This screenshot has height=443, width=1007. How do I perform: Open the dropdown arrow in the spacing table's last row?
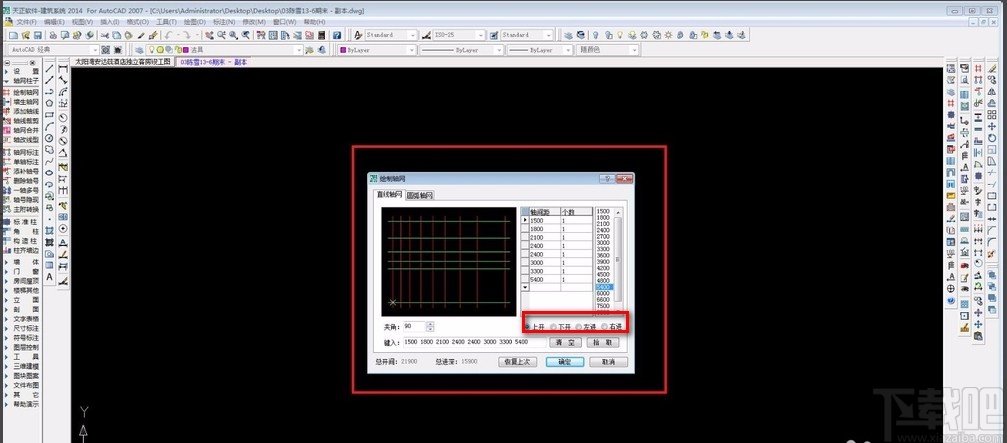coord(525,287)
